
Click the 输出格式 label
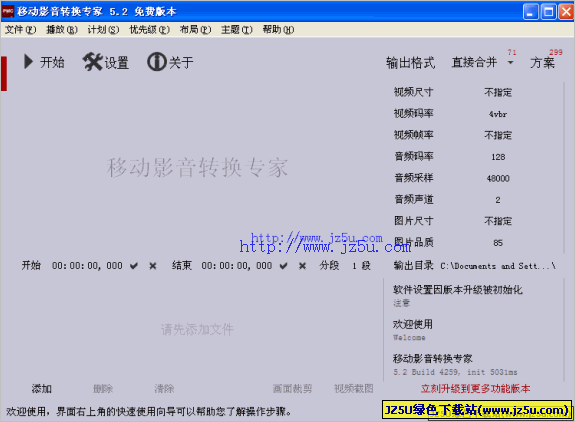point(410,63)
